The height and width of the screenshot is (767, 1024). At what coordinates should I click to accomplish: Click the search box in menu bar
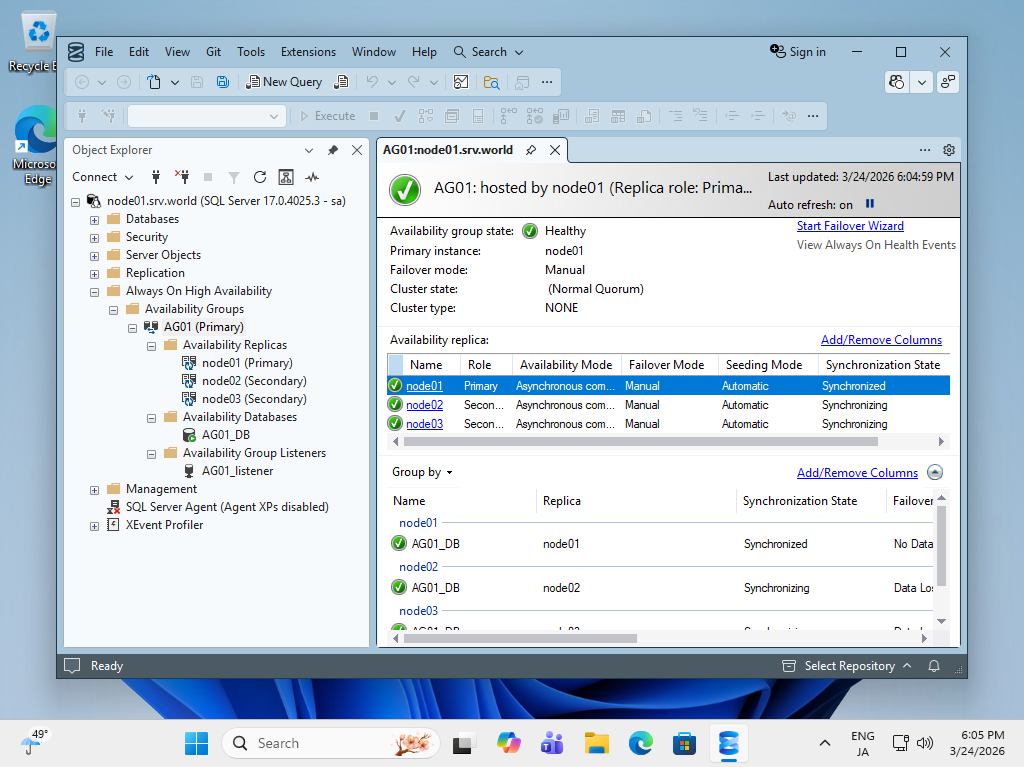click(488, 52)
